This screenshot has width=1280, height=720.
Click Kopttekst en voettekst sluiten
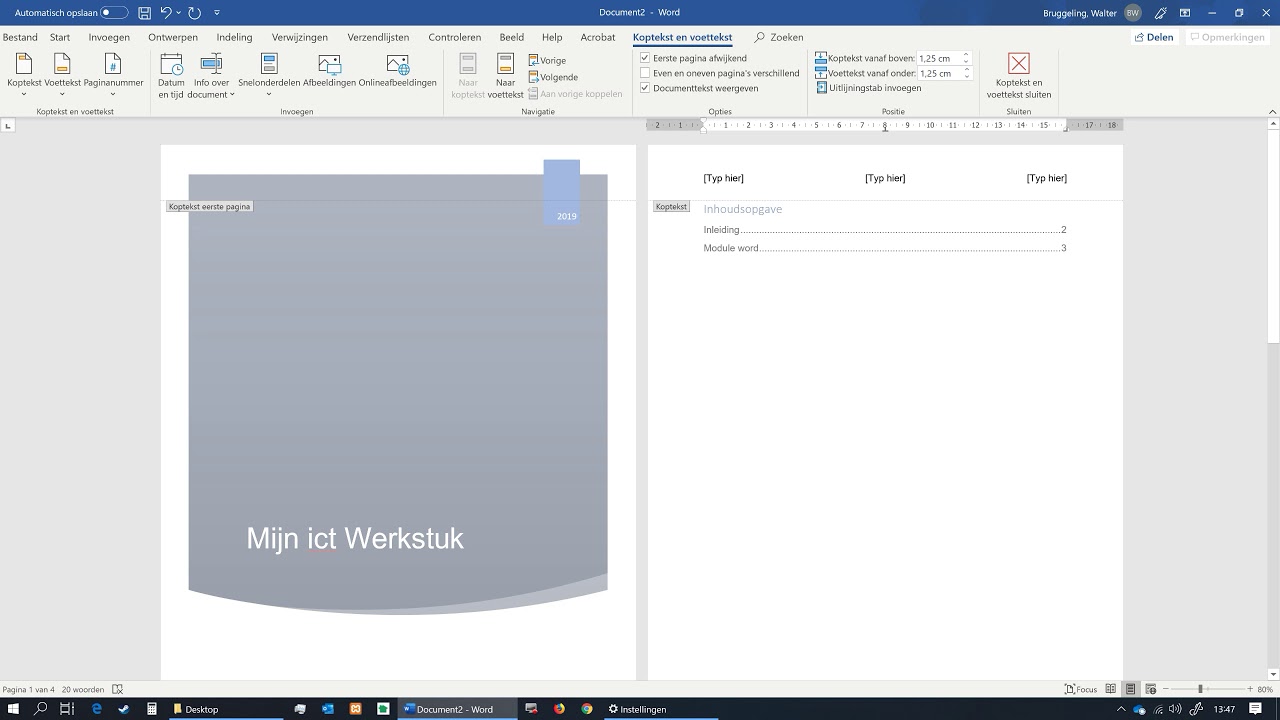point(1018,75)
